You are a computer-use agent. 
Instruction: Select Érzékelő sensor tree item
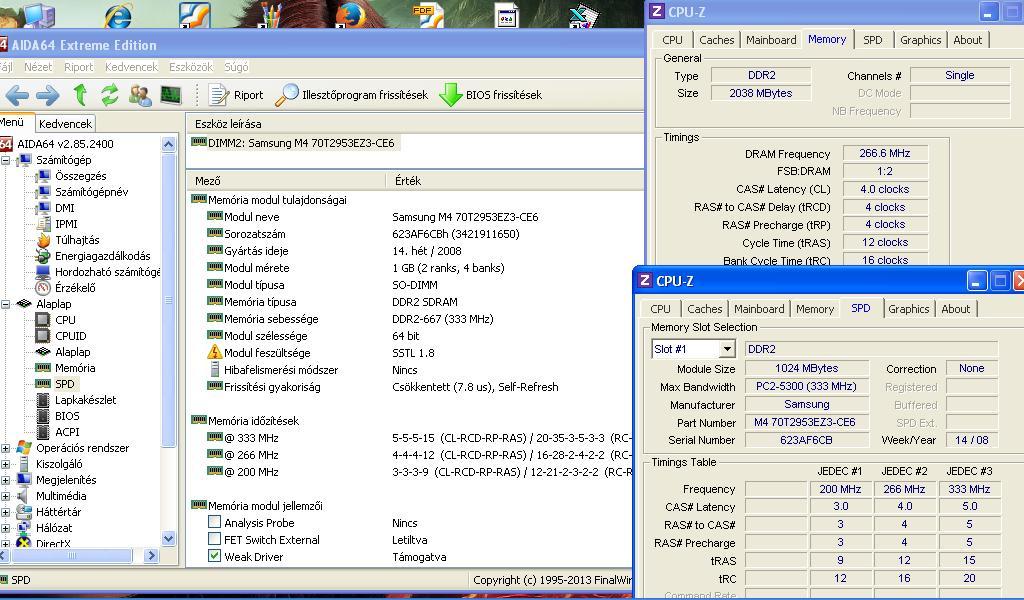point(75,288)
